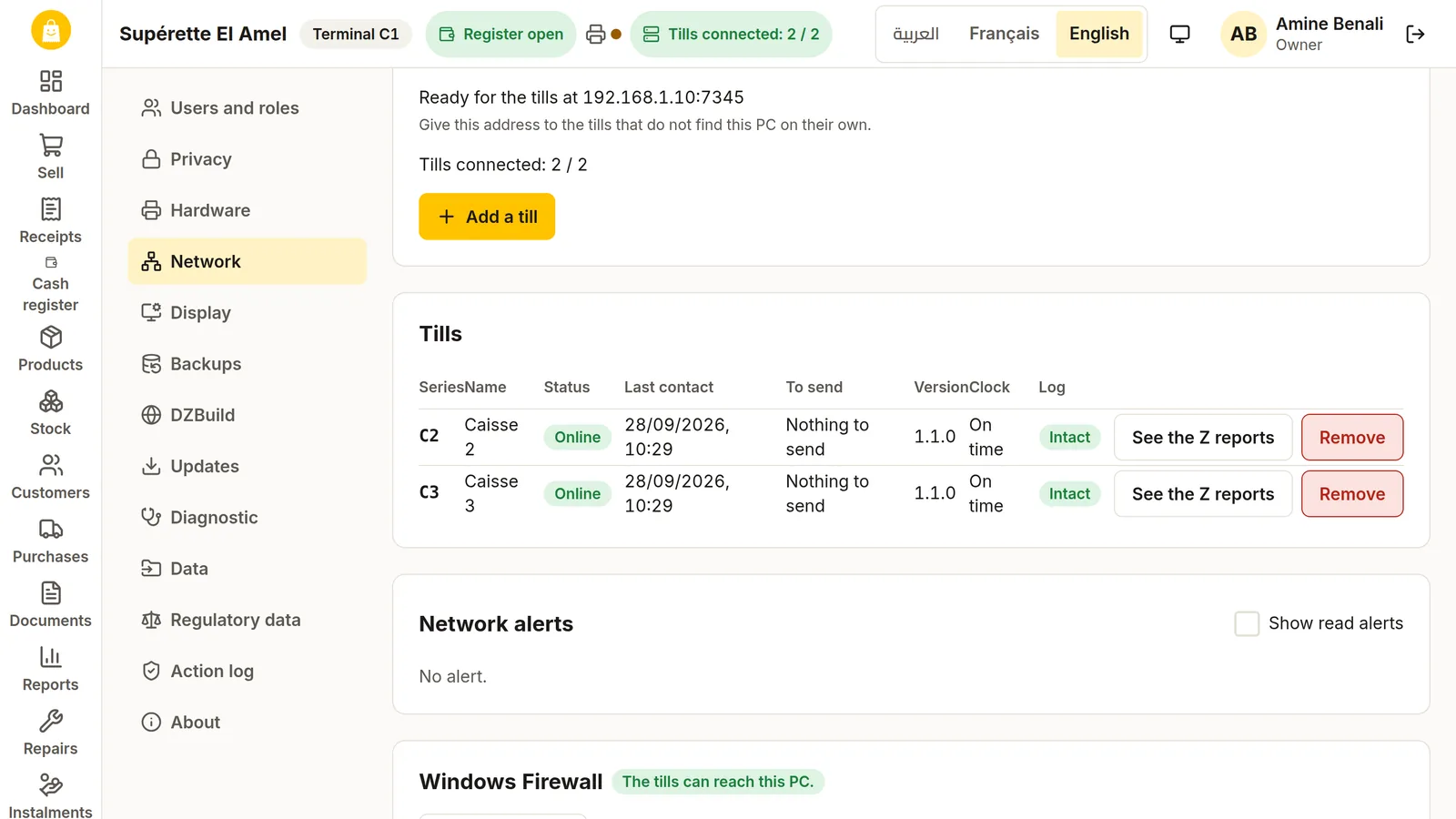
Task: Click the SeriesName column header
Action: [462, 388]
